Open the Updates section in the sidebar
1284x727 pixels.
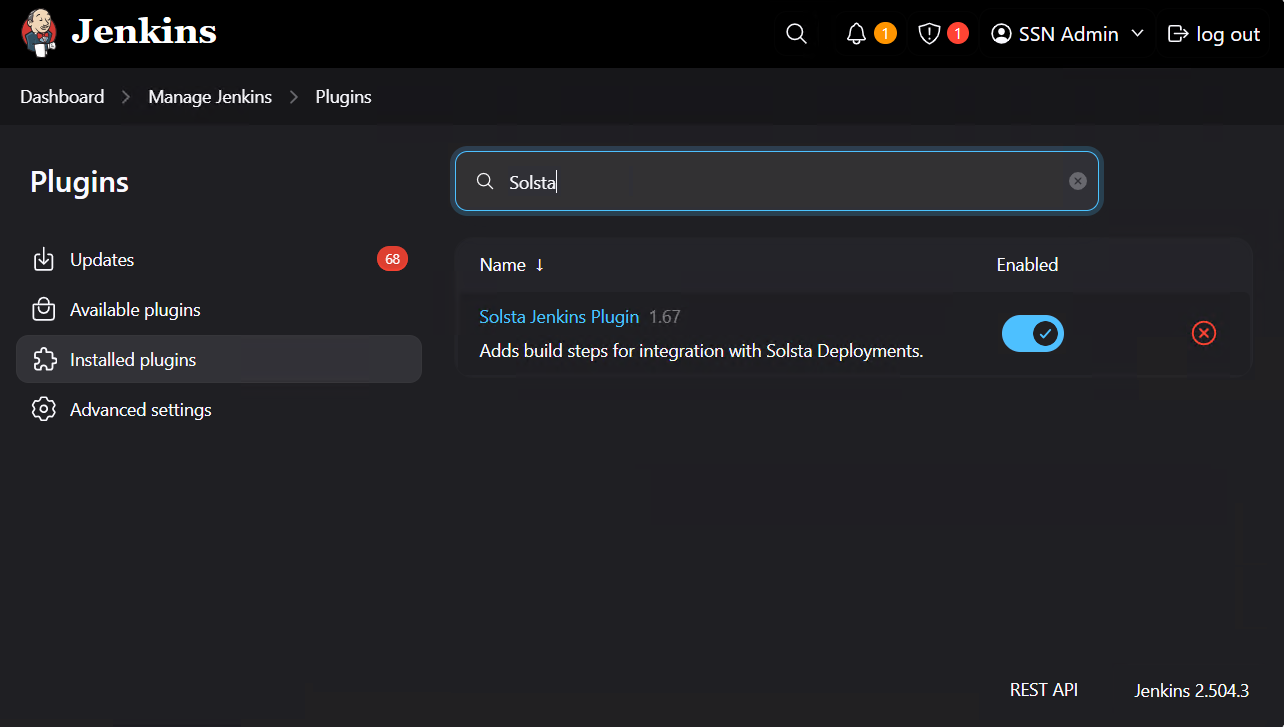(x=219, y=260)
